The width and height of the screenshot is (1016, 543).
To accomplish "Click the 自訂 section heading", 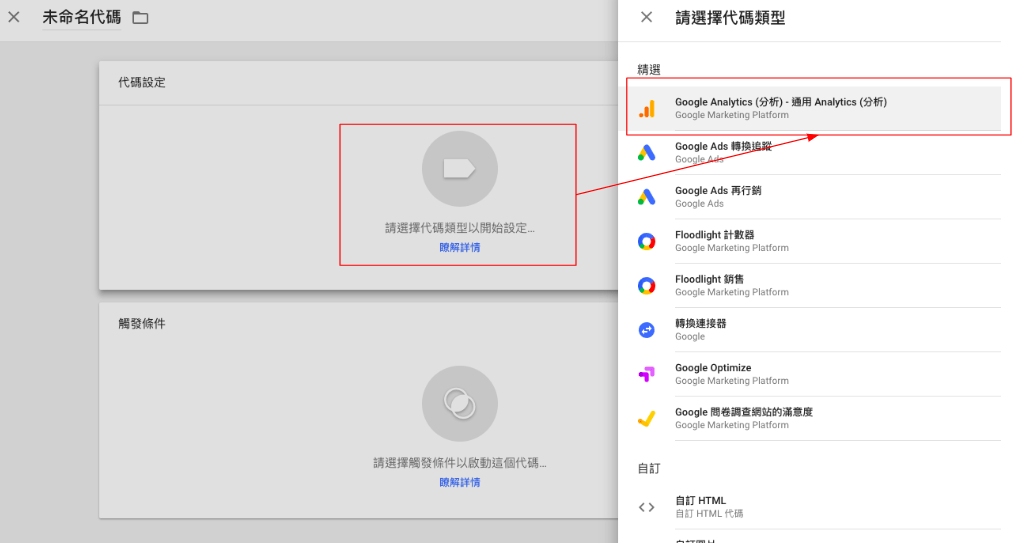I will point(649,468).
